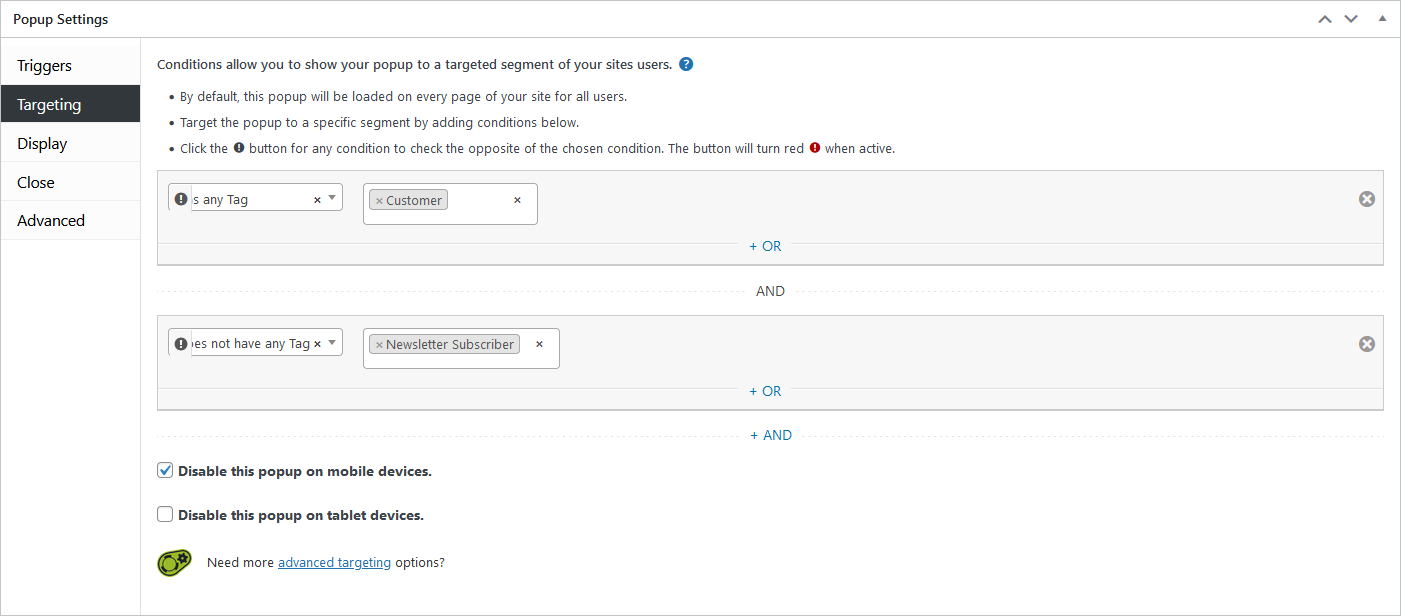The image size is (1401, 616).
Task: Collapse the Popup Settings panel
Action: 1383,18
